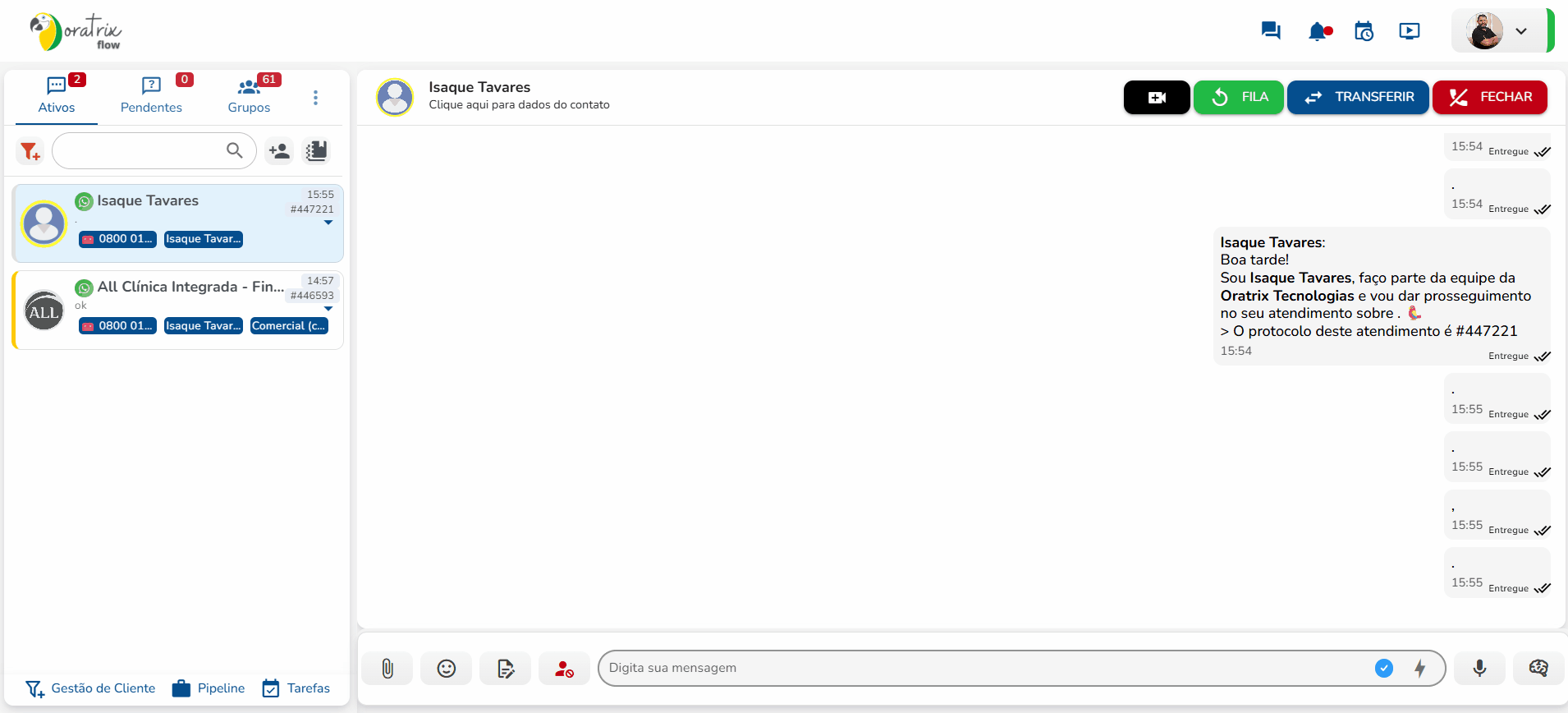This screenshot has height=713, width=1568.
Task: Open the emoji picker
Action: click(x=446, y=669)
